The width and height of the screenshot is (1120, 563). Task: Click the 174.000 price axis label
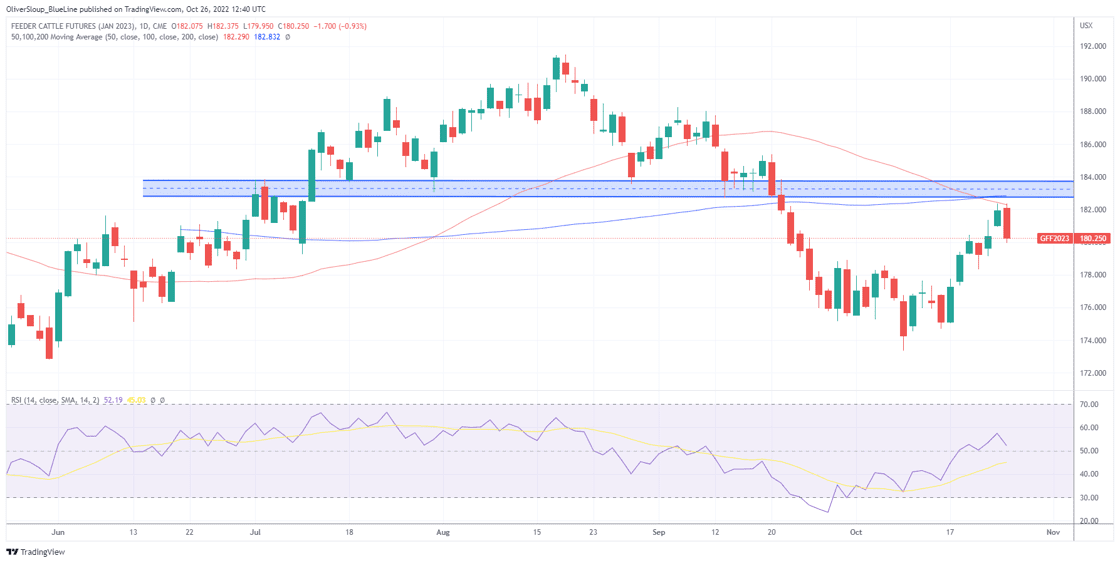coord(1091,341)
